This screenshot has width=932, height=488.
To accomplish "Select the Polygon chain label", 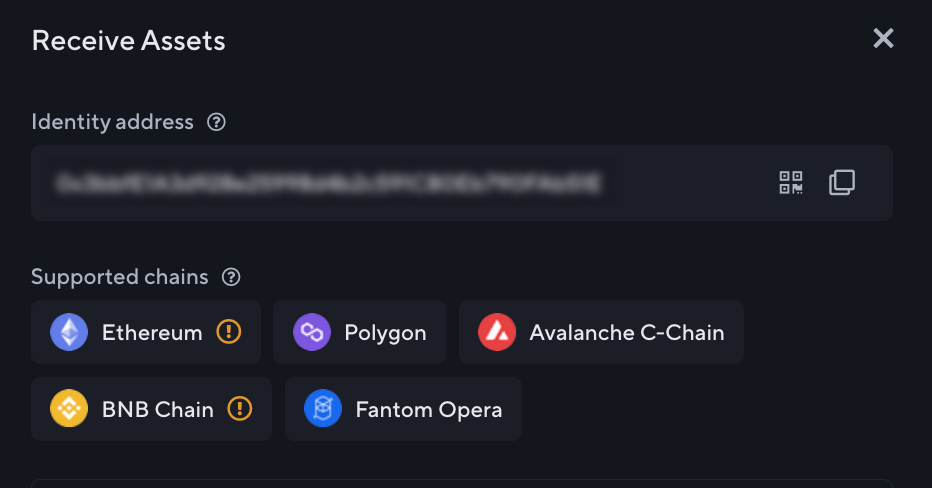I will [385, 332].
